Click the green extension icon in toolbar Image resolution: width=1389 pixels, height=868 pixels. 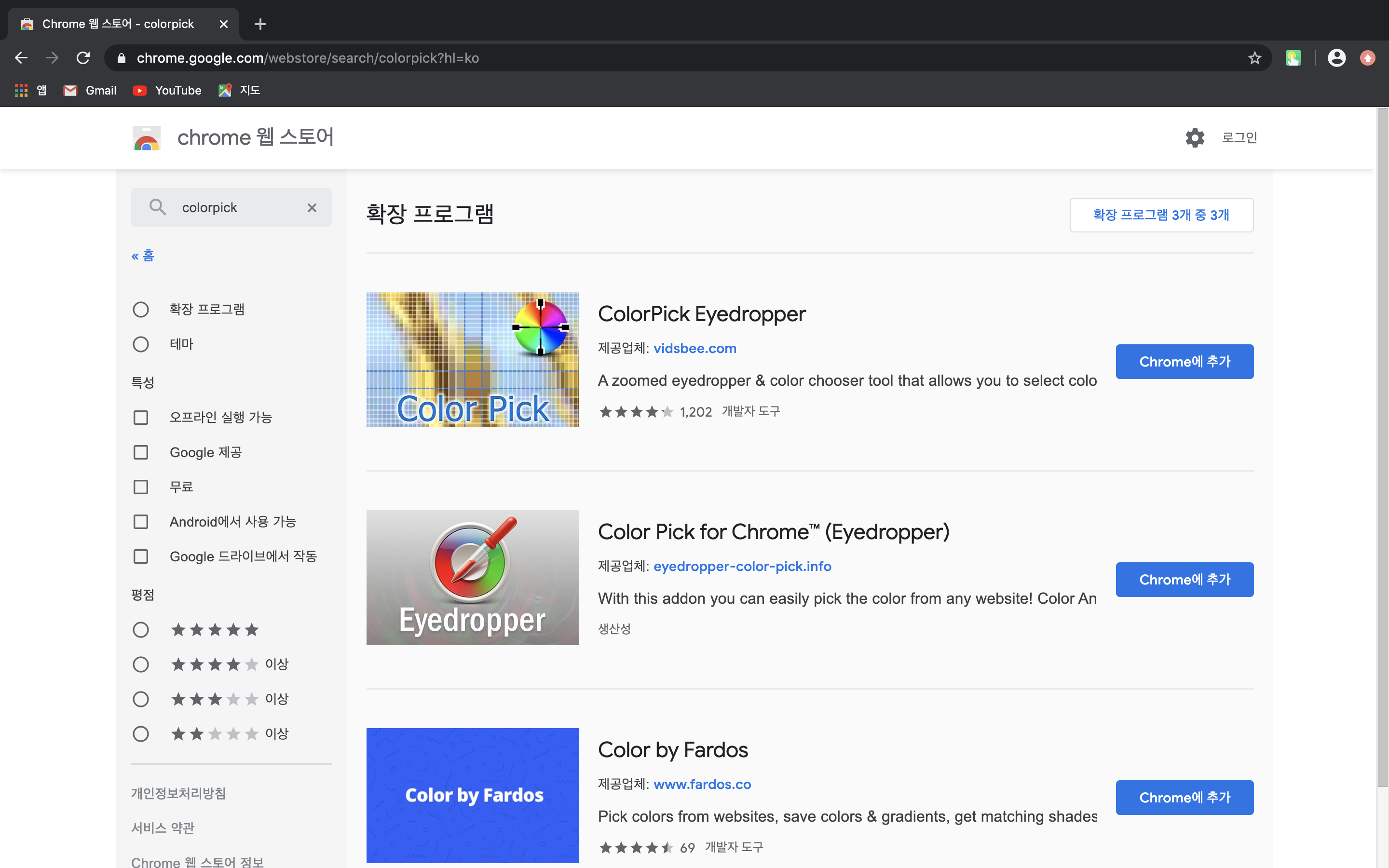point(1293,58)
